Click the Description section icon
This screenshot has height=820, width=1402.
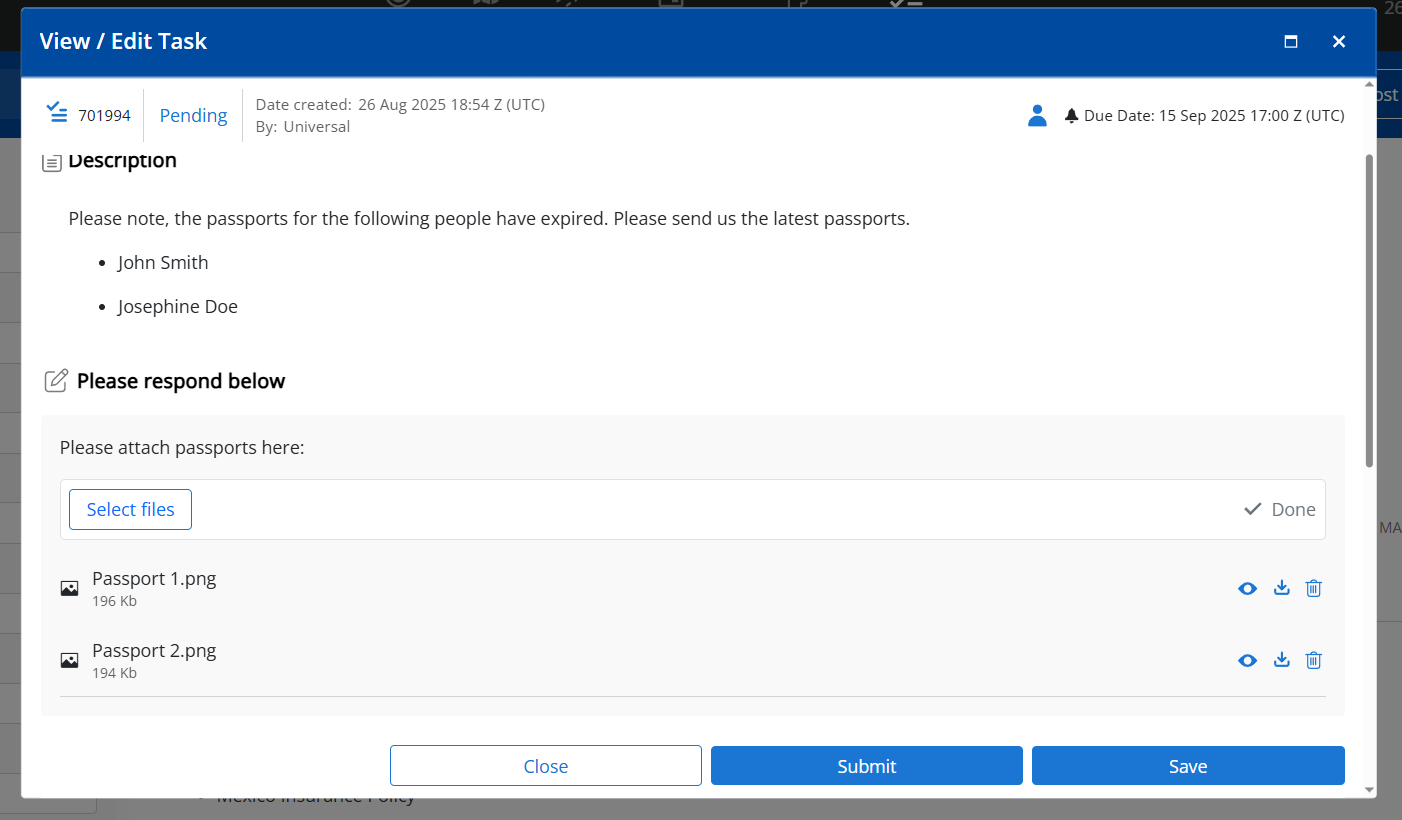[x=52, y=161]
